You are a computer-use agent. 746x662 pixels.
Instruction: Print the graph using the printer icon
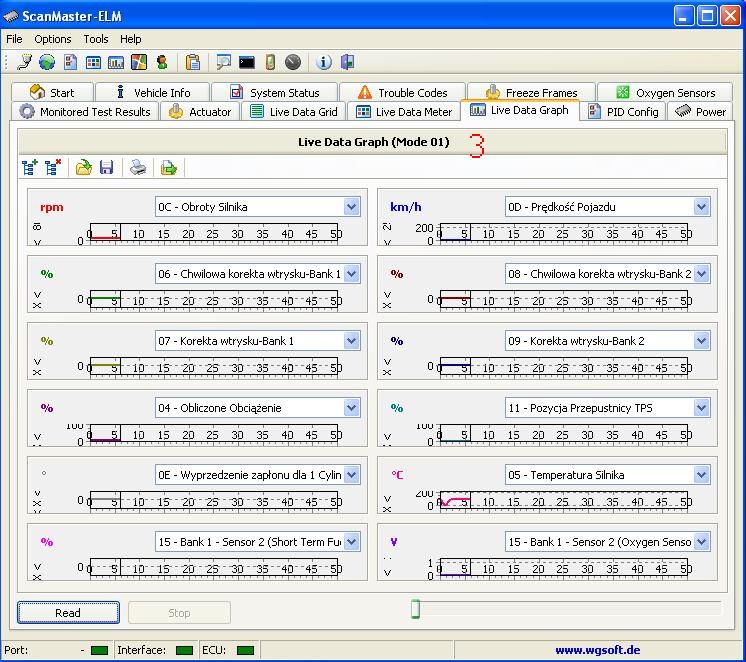tap(138, 168)
